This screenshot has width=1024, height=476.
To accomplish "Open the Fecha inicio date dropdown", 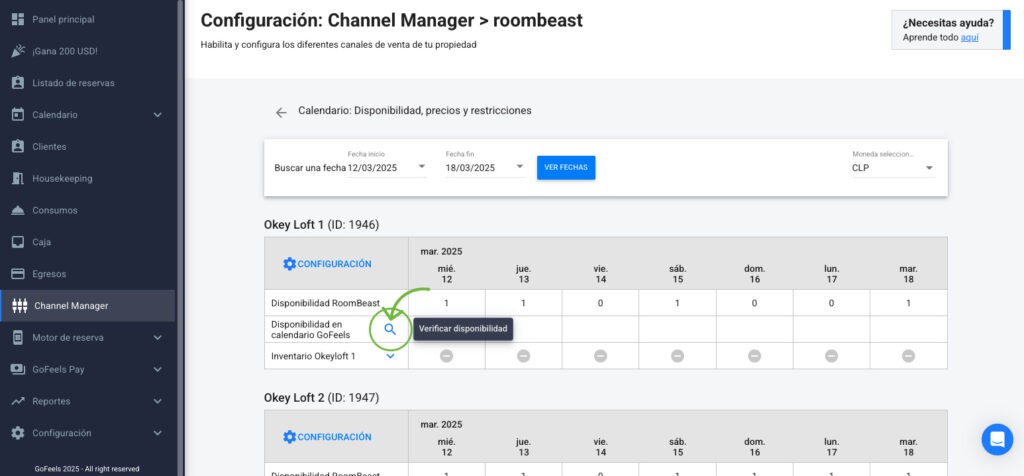I will tap(422, 167).
